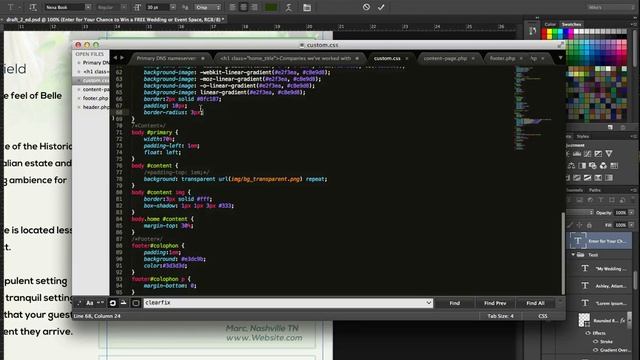Open the layer blend mode dropdown
This screenshot has height=360, width=640.
tap(580, 213)
